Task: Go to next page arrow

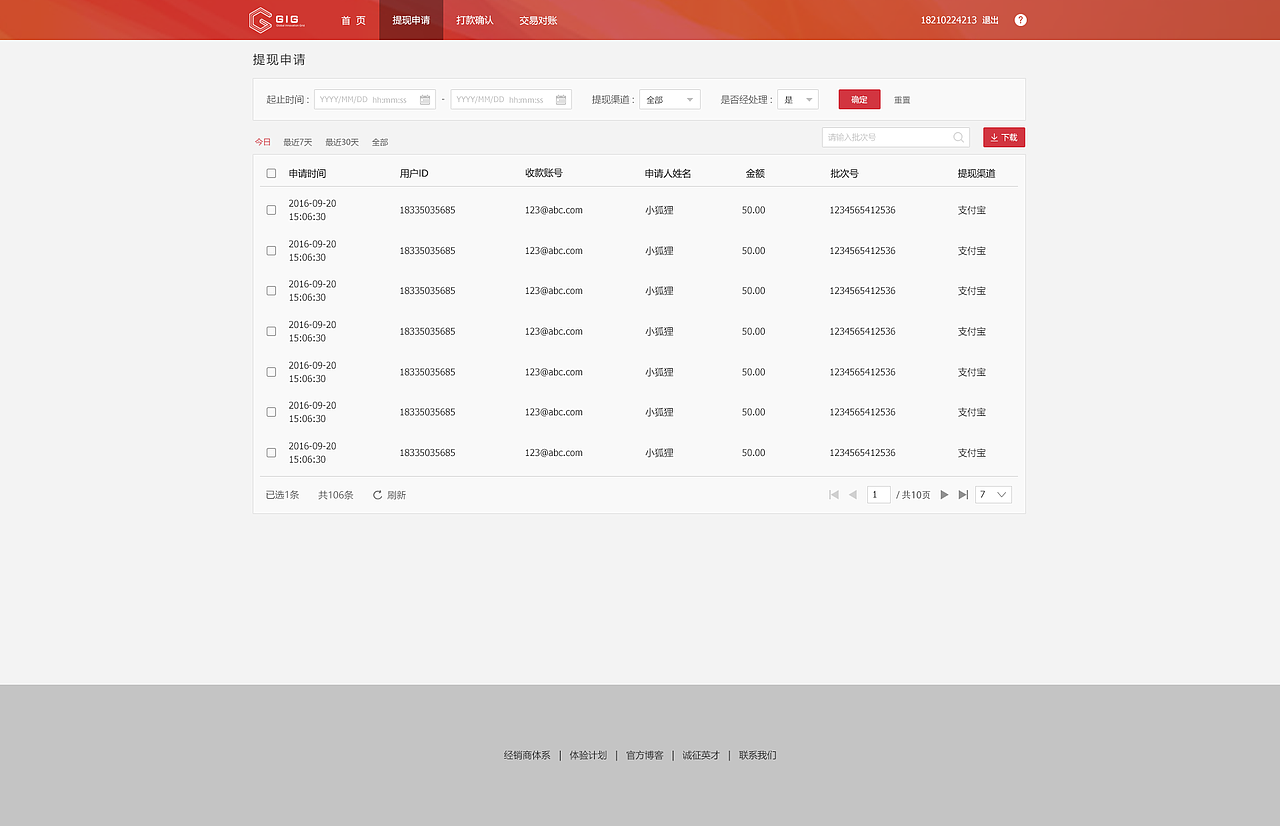Action: 944,495
